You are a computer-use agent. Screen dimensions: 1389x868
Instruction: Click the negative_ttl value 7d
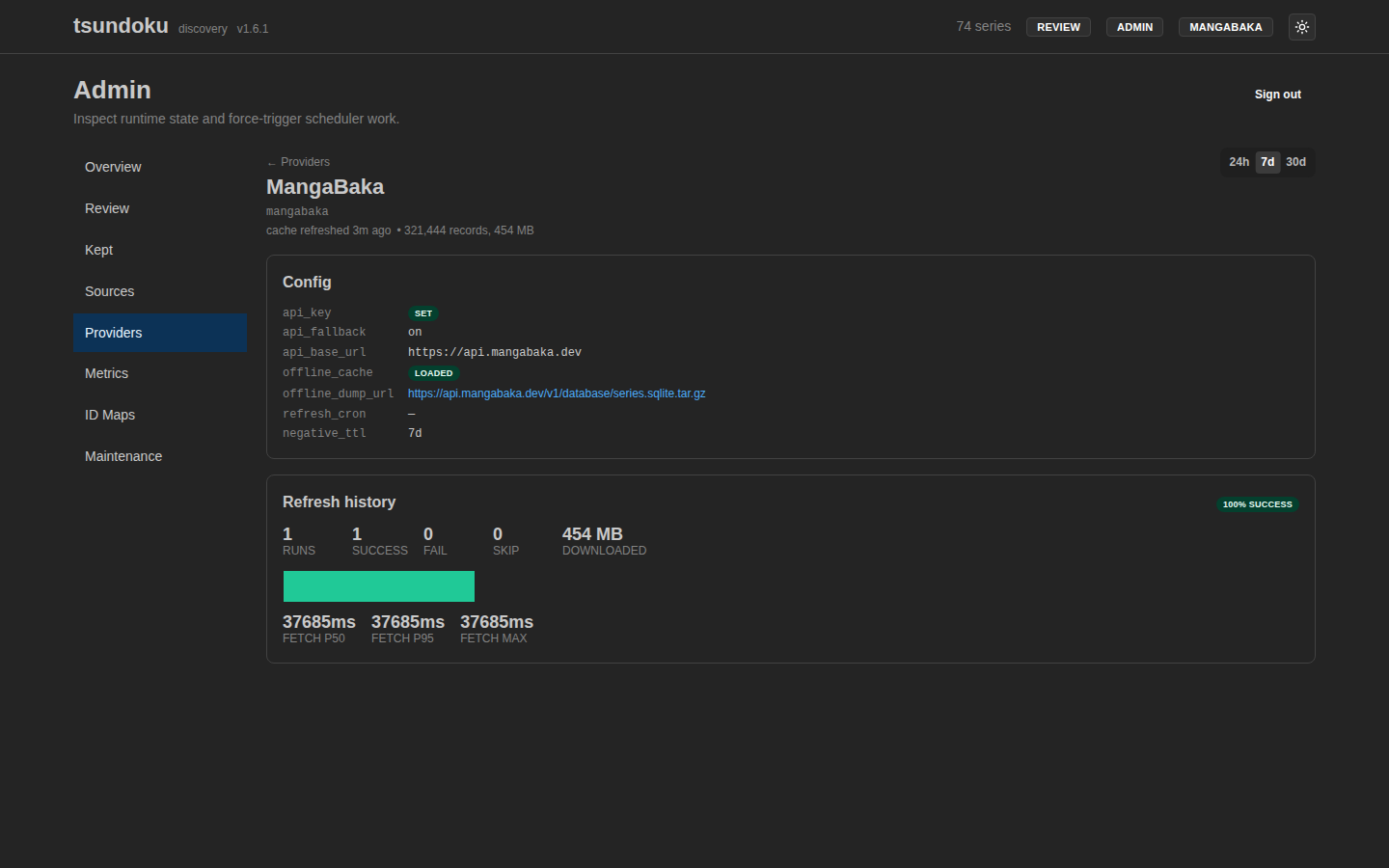[x=415, y=433]
